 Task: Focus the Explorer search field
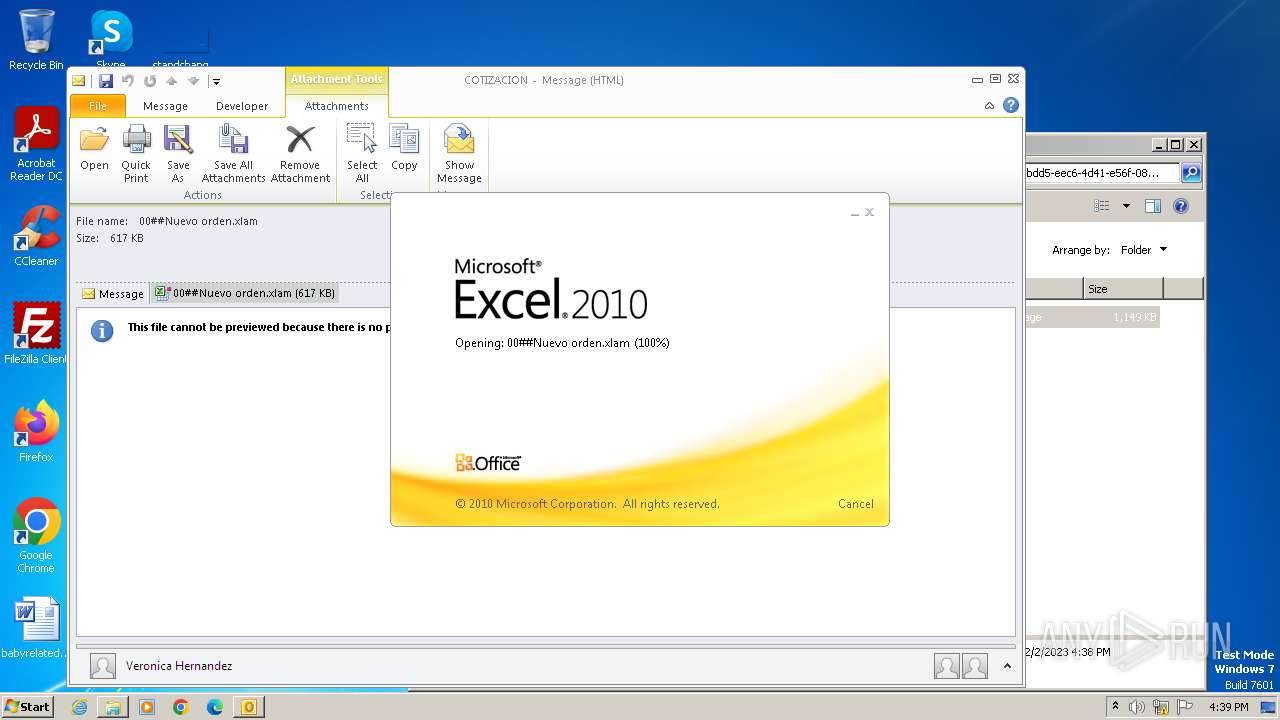1103,173
